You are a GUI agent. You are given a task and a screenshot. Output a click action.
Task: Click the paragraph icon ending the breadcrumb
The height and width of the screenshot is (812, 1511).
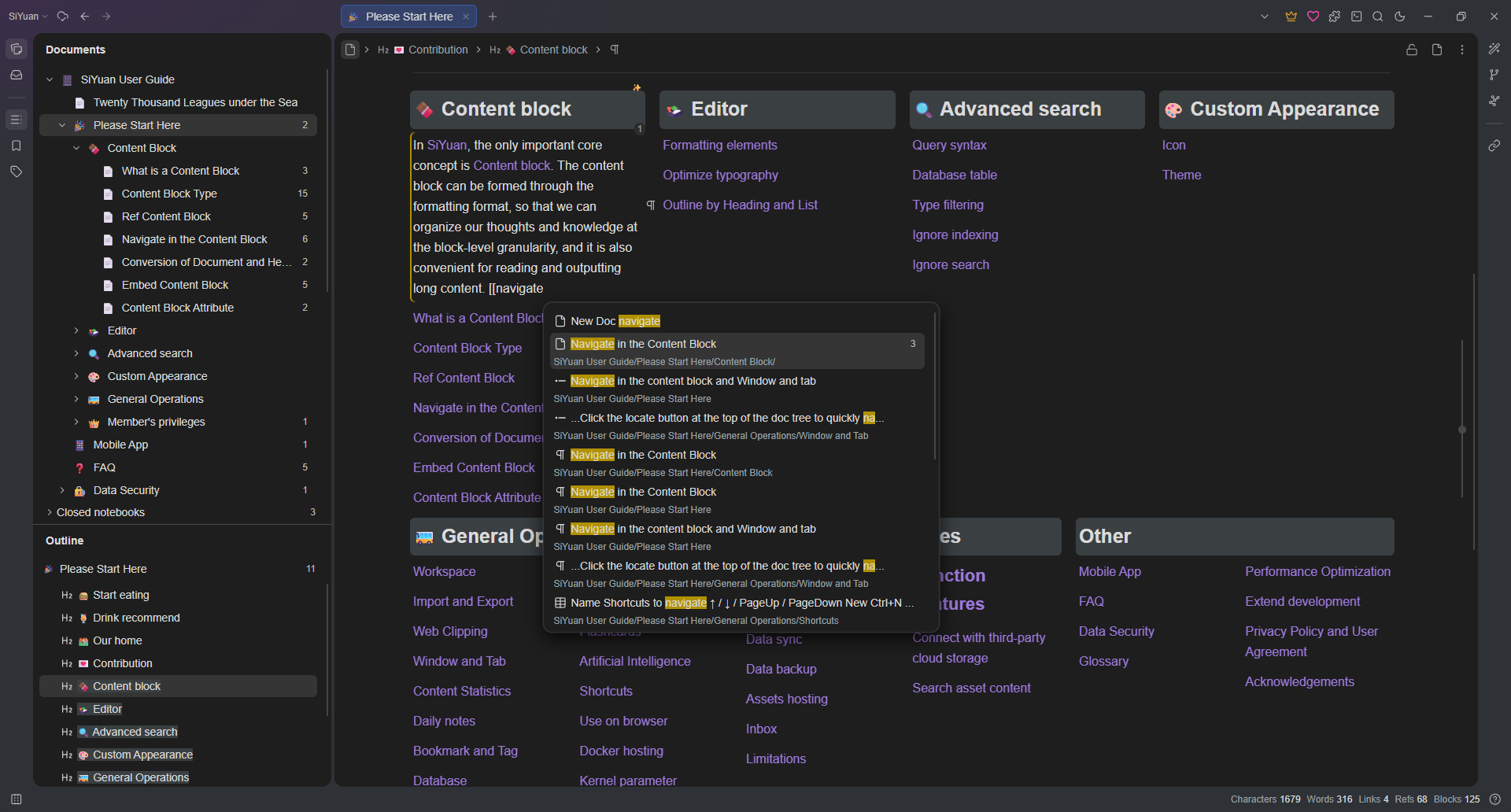(x=615, y=50)
